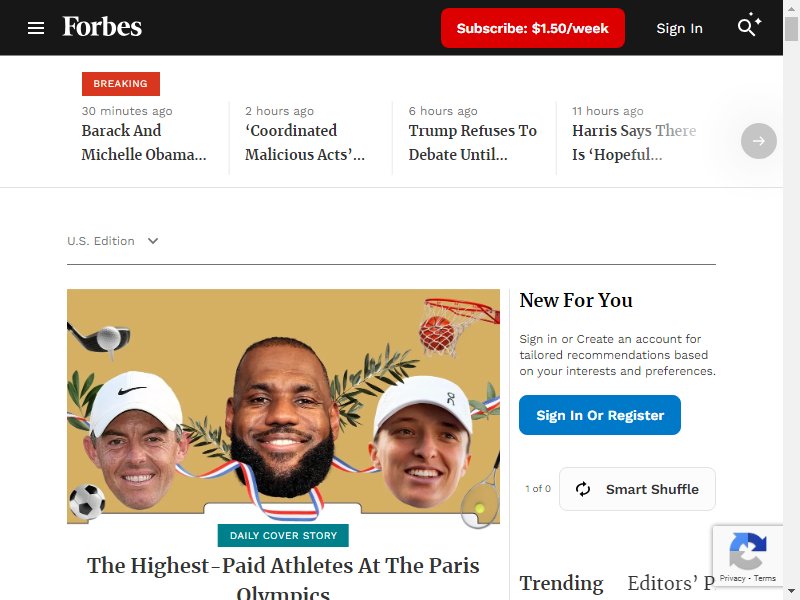The width and height of the screenshot is (800, 600).
Task: Click the Forbes logo
Action: pos(102,27)
